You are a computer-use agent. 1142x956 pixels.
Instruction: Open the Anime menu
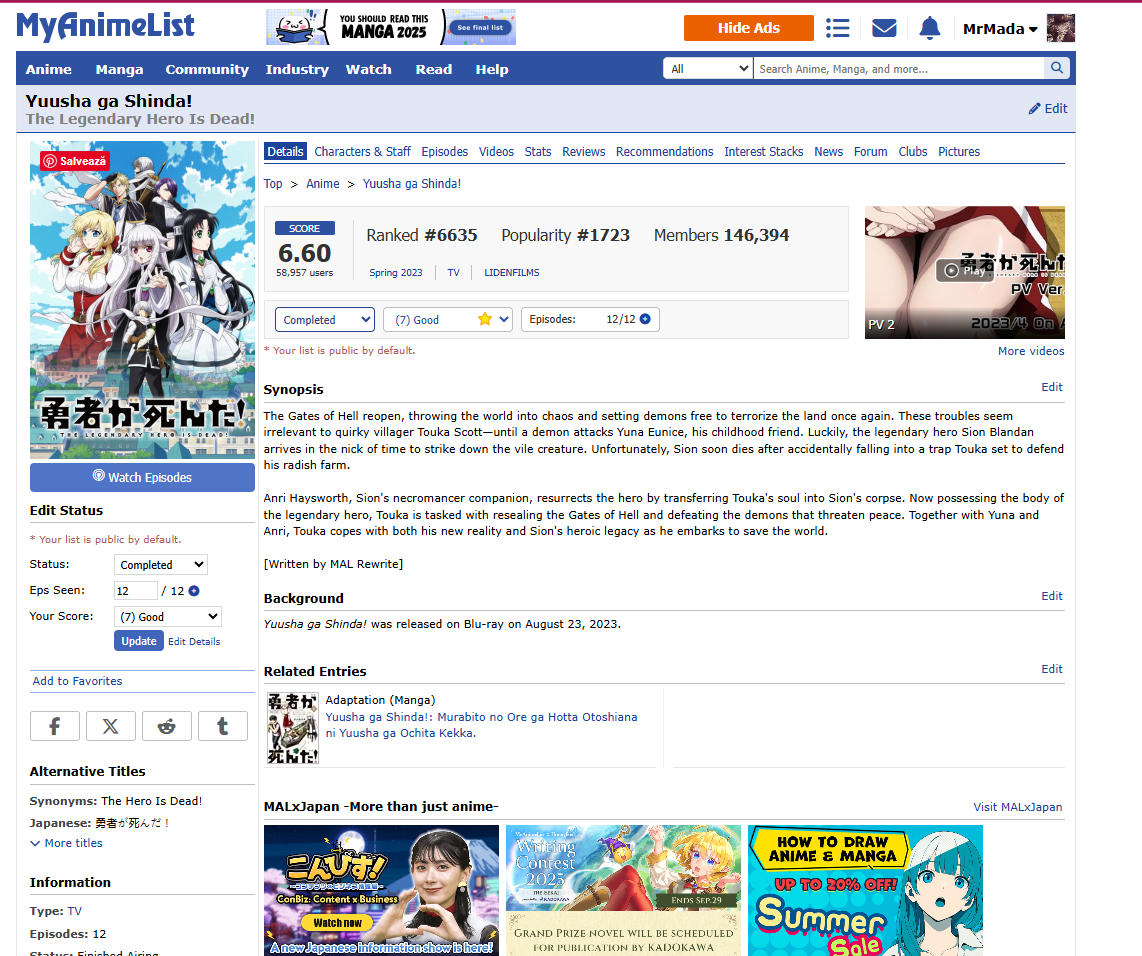(49, 69)
